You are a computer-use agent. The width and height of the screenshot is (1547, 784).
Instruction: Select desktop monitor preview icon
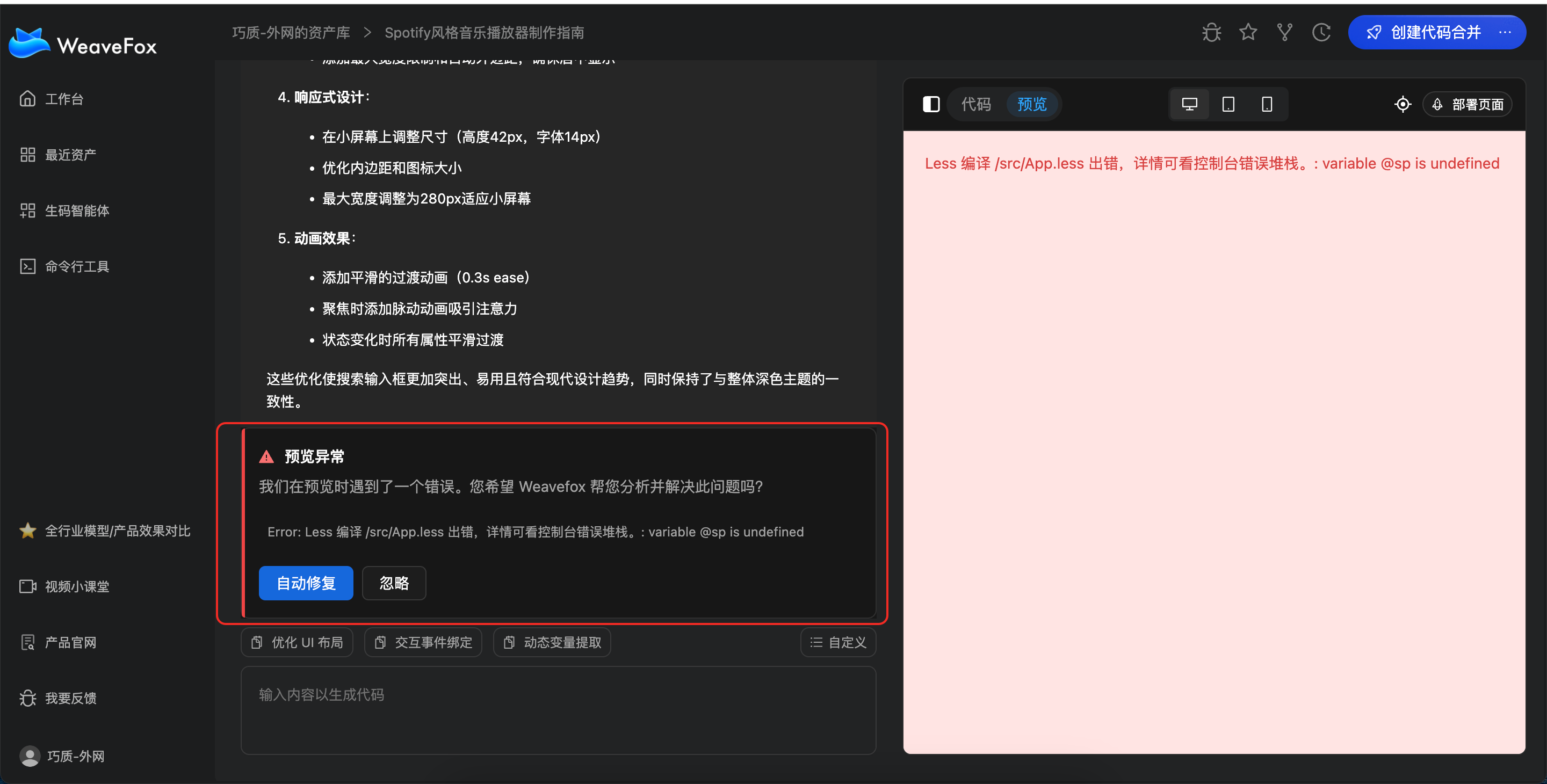[1189, 105]
